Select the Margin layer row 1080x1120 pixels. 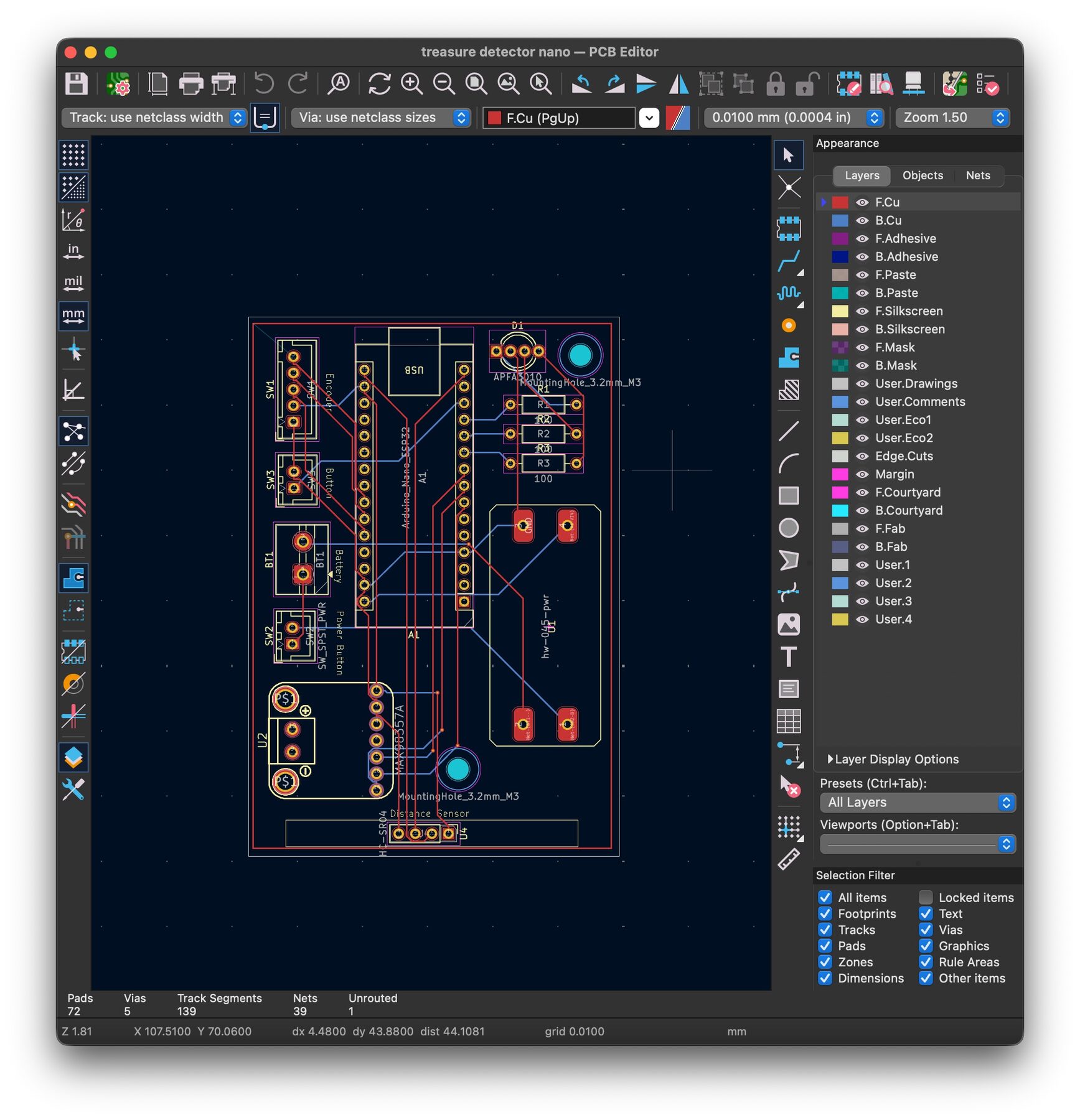click(x=918, y=474)
